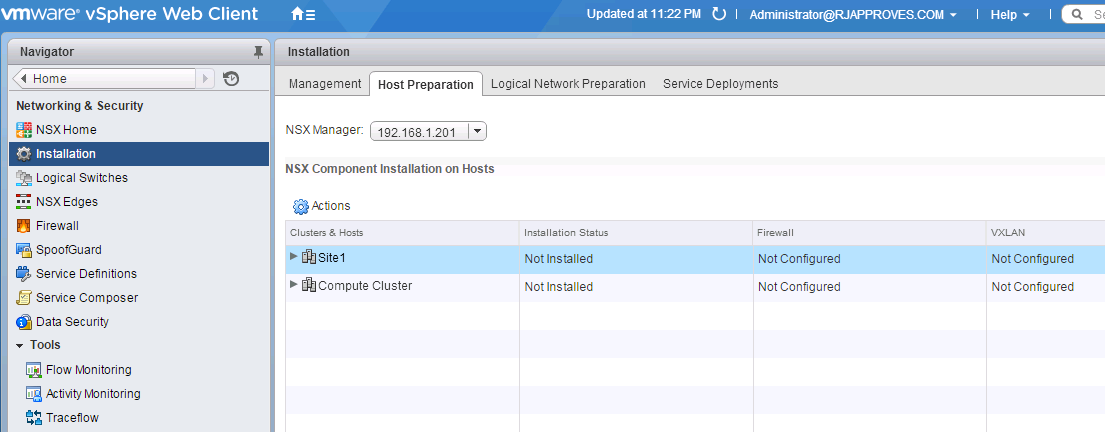Pin the Navigator panel
Viewport: 1105px width, 432px height.
point(258,51)
